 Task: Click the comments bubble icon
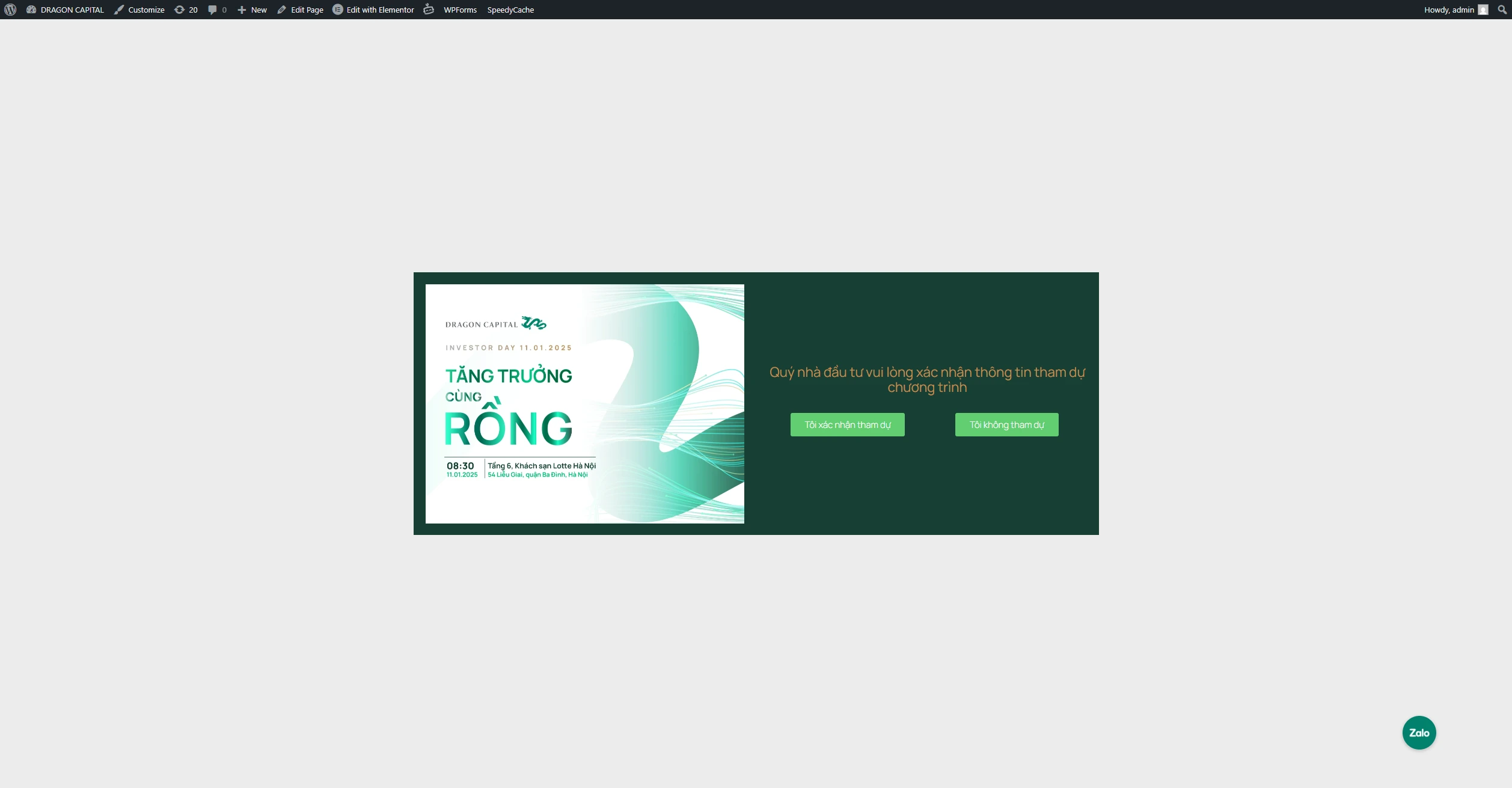point(212,10)
